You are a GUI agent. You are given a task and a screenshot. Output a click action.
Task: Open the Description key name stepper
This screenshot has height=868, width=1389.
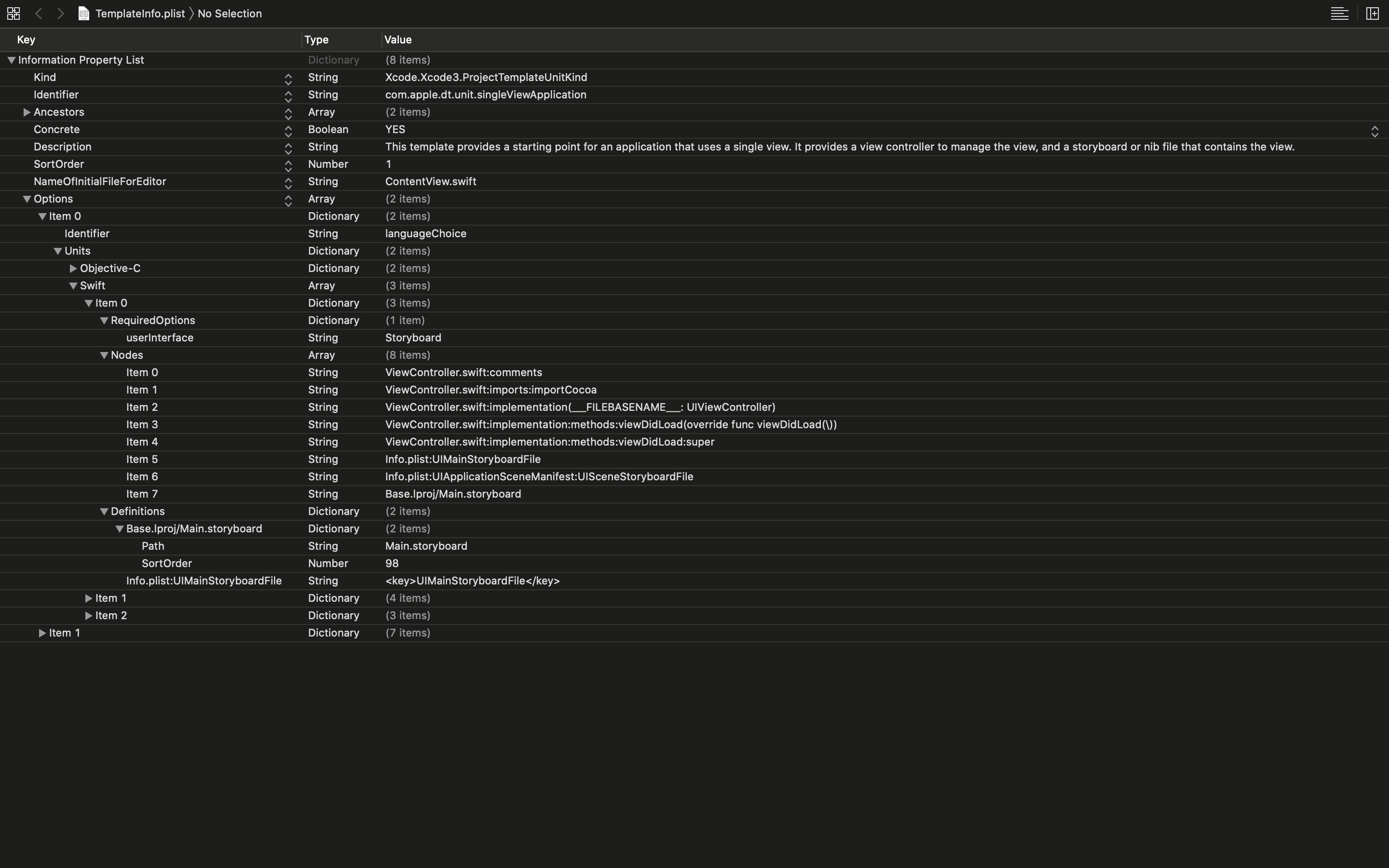point(288,149)
